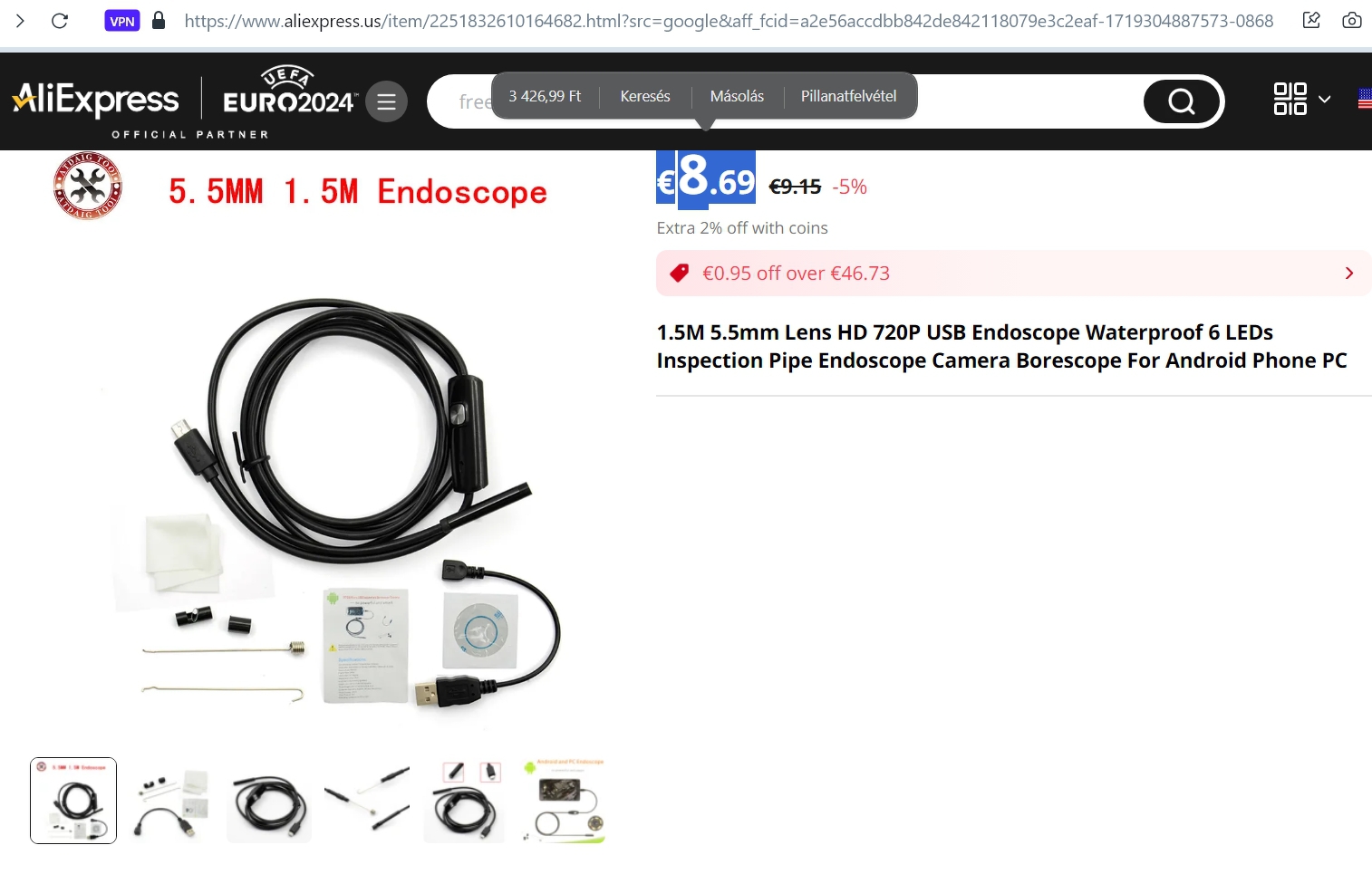The height and width of the screenshot is (874, 1372).
Task: Select the second product thumbnail with accessories
Action: click(x=171, y=801)
